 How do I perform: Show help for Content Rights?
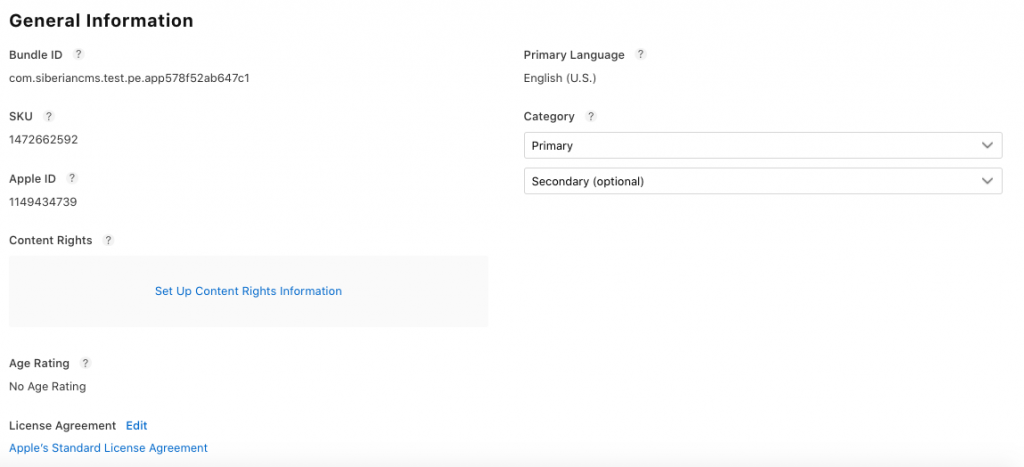point(108,240)
